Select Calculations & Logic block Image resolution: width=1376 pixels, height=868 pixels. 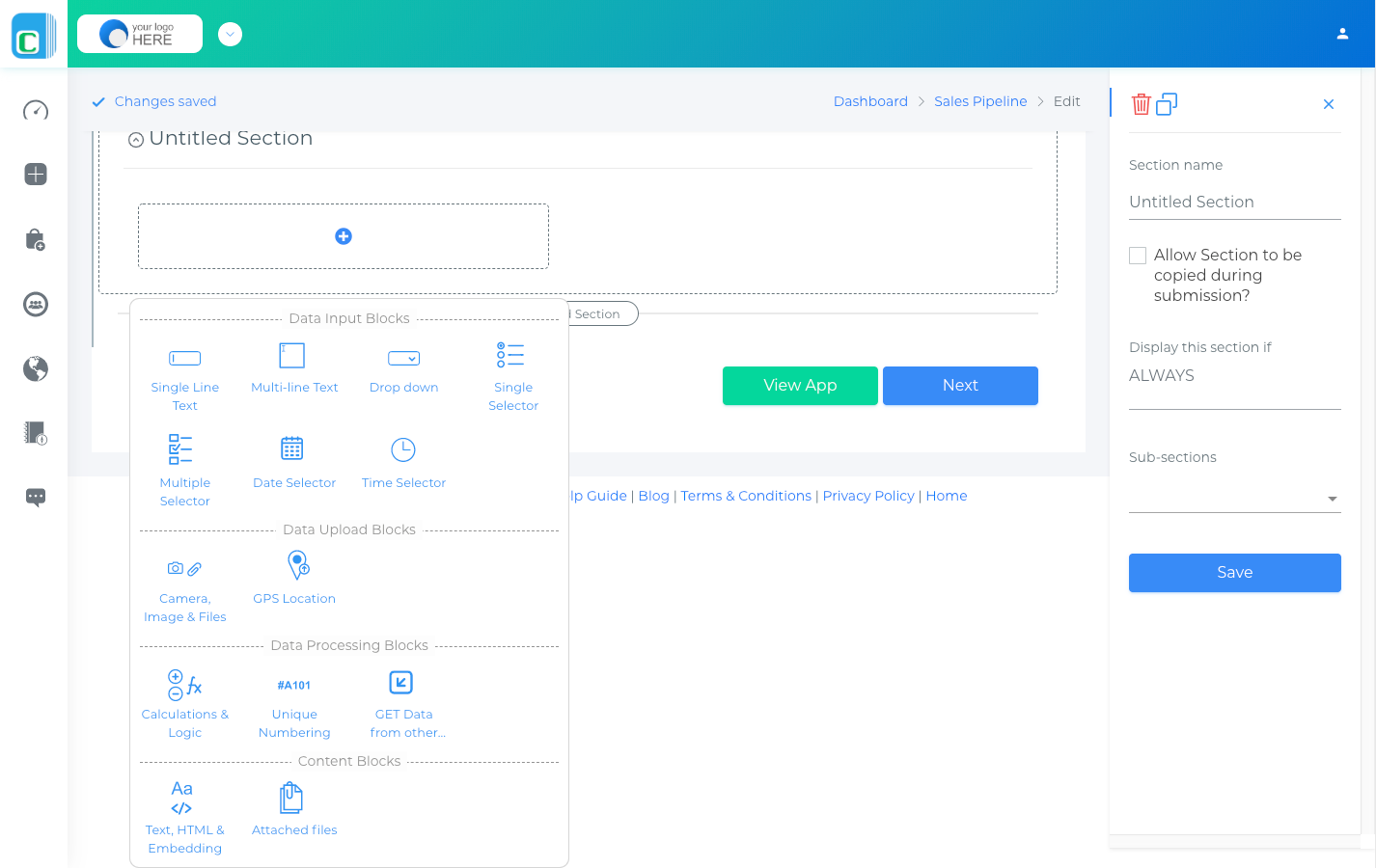coord(184,704)
